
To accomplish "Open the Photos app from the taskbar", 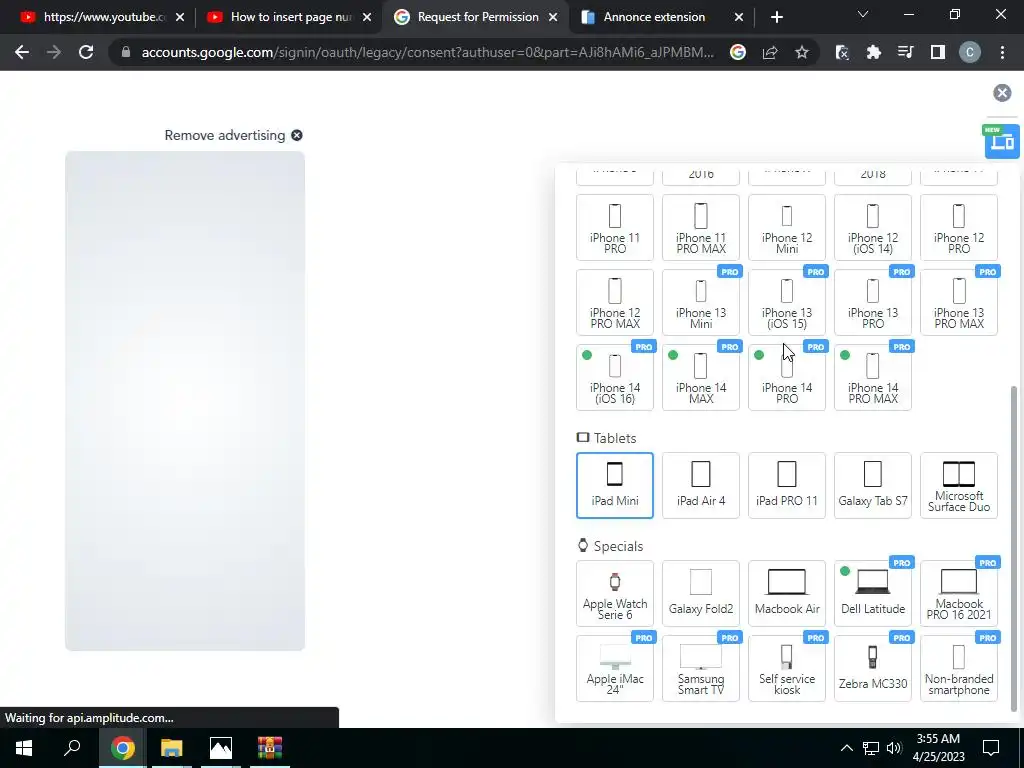I will coord(221,748).
